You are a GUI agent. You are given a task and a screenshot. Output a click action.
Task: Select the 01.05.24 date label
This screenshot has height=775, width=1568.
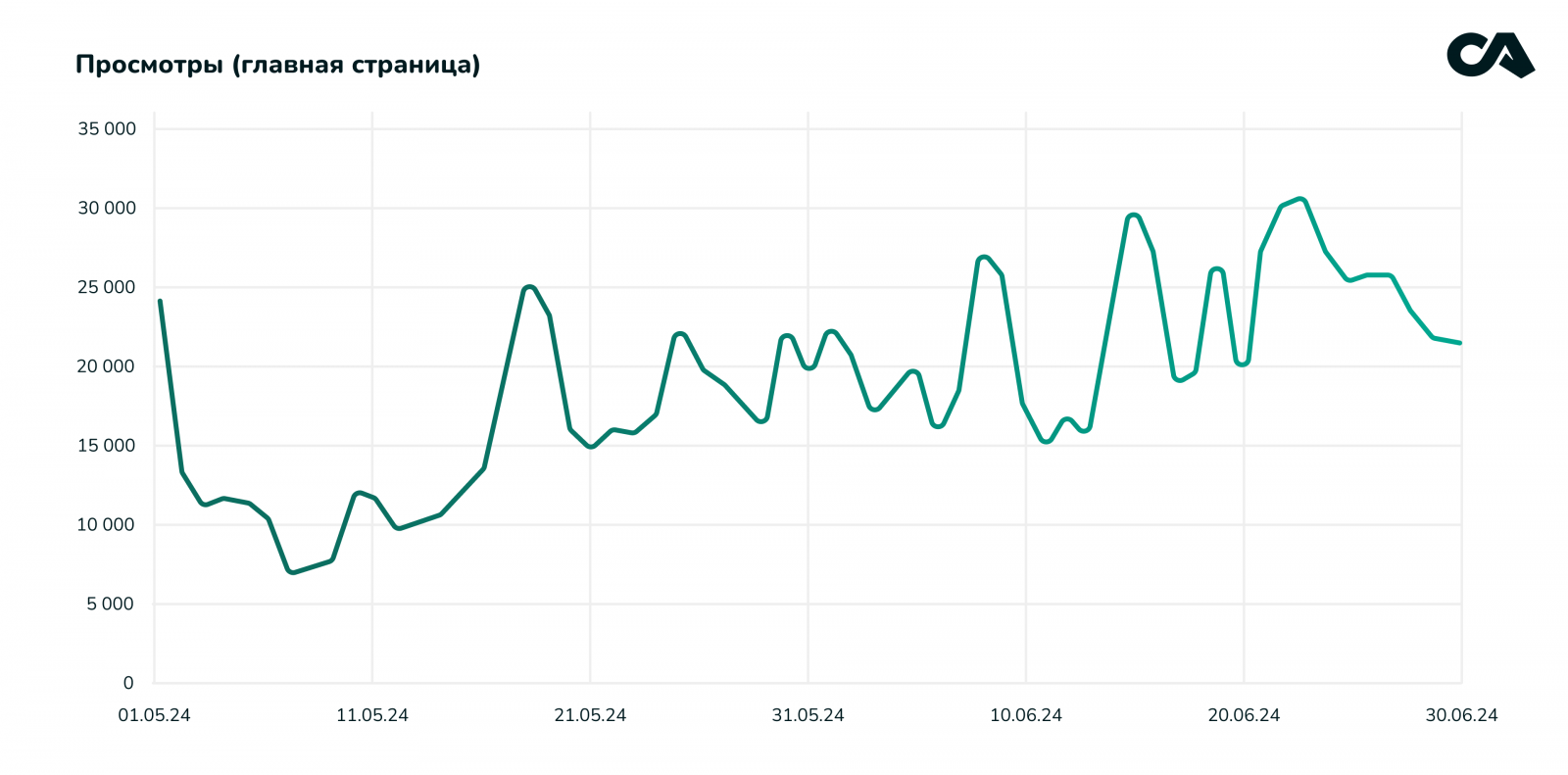coord(155,715)
